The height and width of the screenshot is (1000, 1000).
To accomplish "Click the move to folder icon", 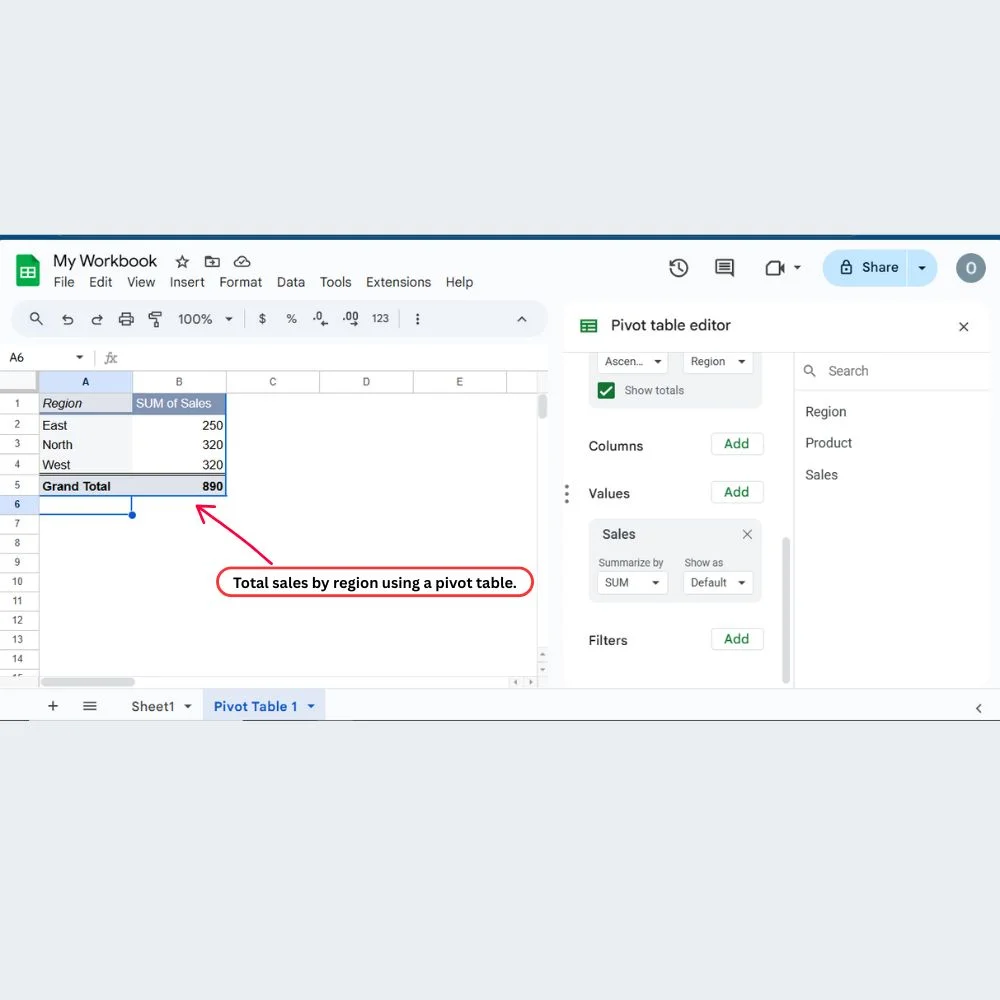I will [x=212, y=261].
